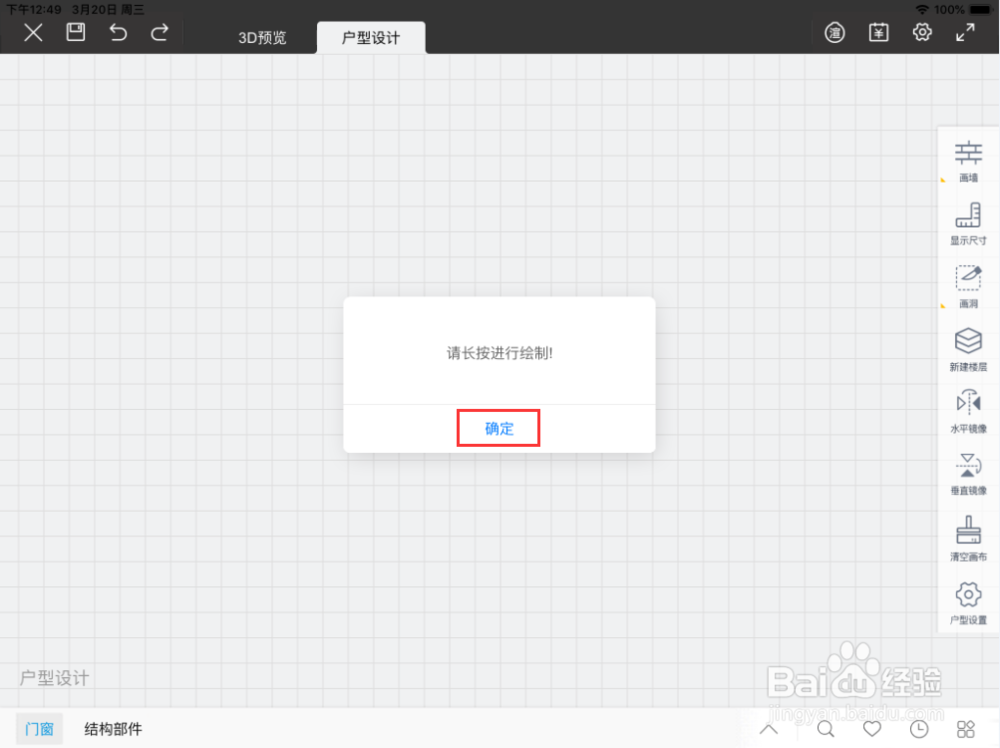Select the 画墙 draw wall tool
1000x748 pixels.
(968, 161)
